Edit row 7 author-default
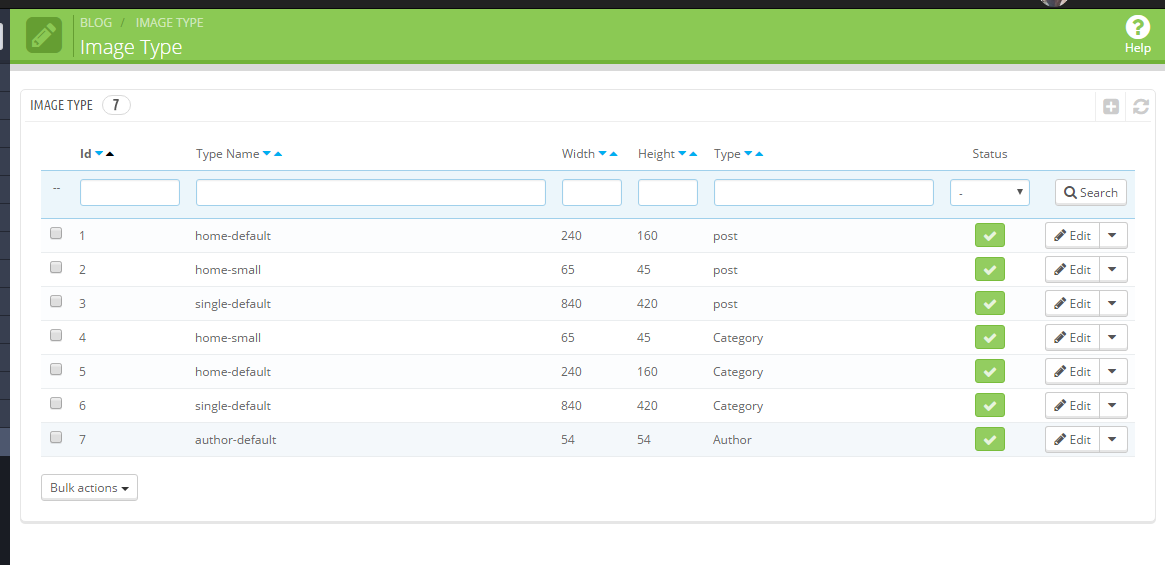 [x=1072, y=439]
